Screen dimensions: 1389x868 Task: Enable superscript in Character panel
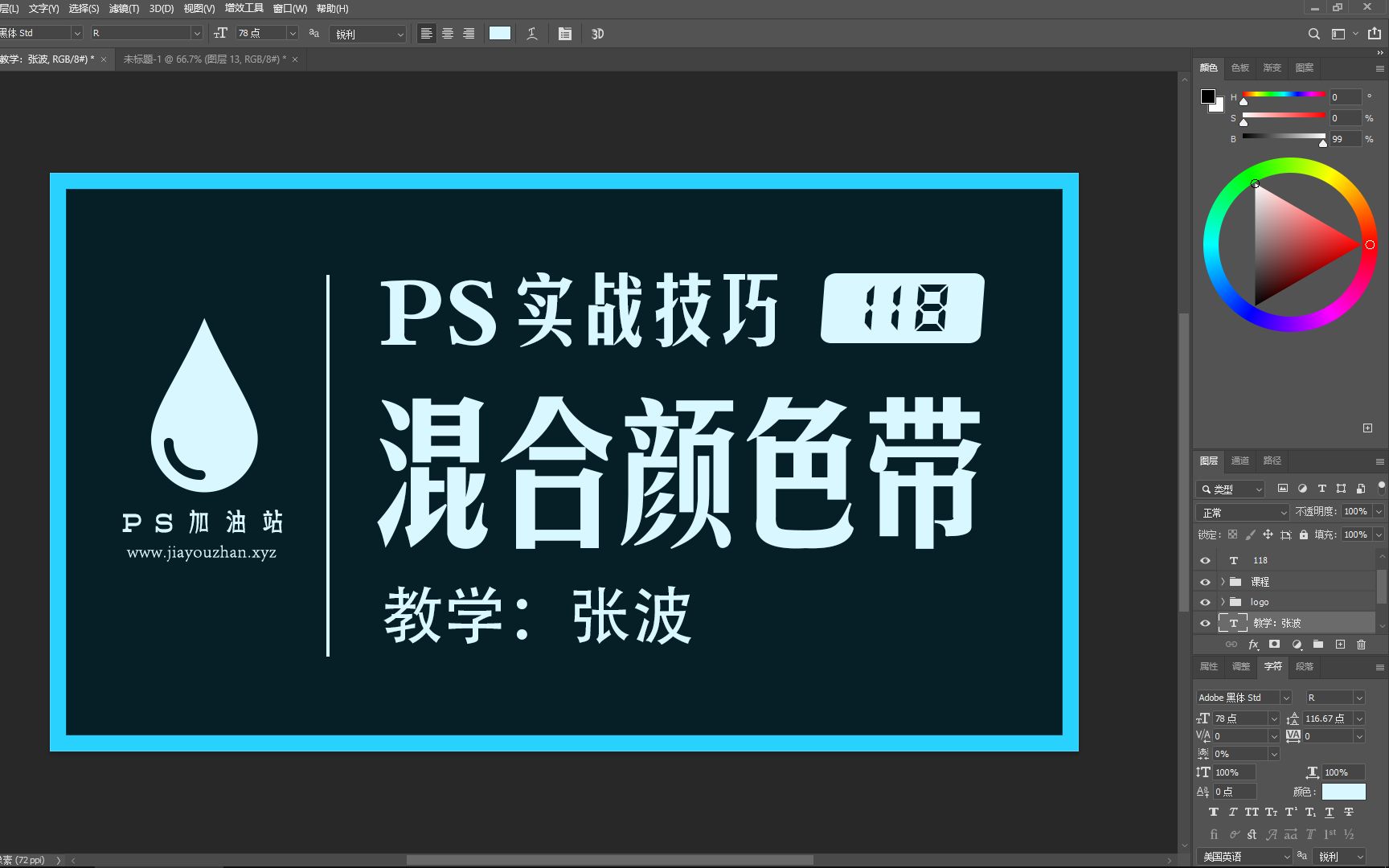click(x=1290, y=813)
